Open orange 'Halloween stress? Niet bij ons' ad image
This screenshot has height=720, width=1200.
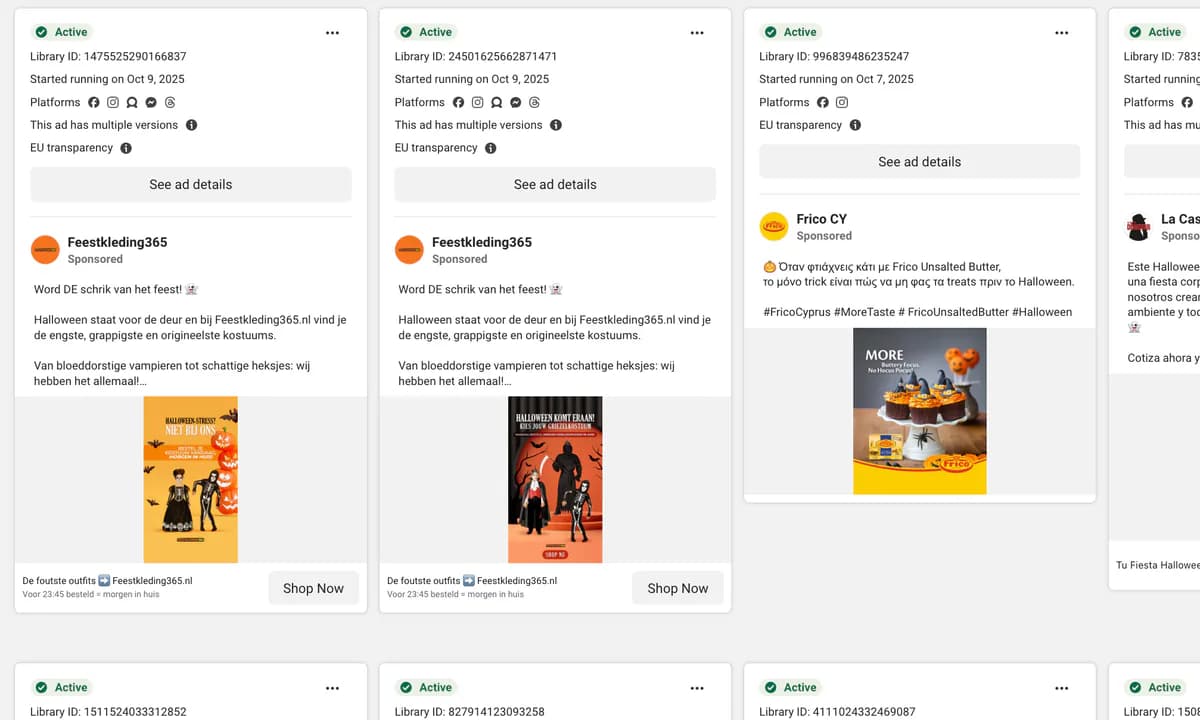191,480
